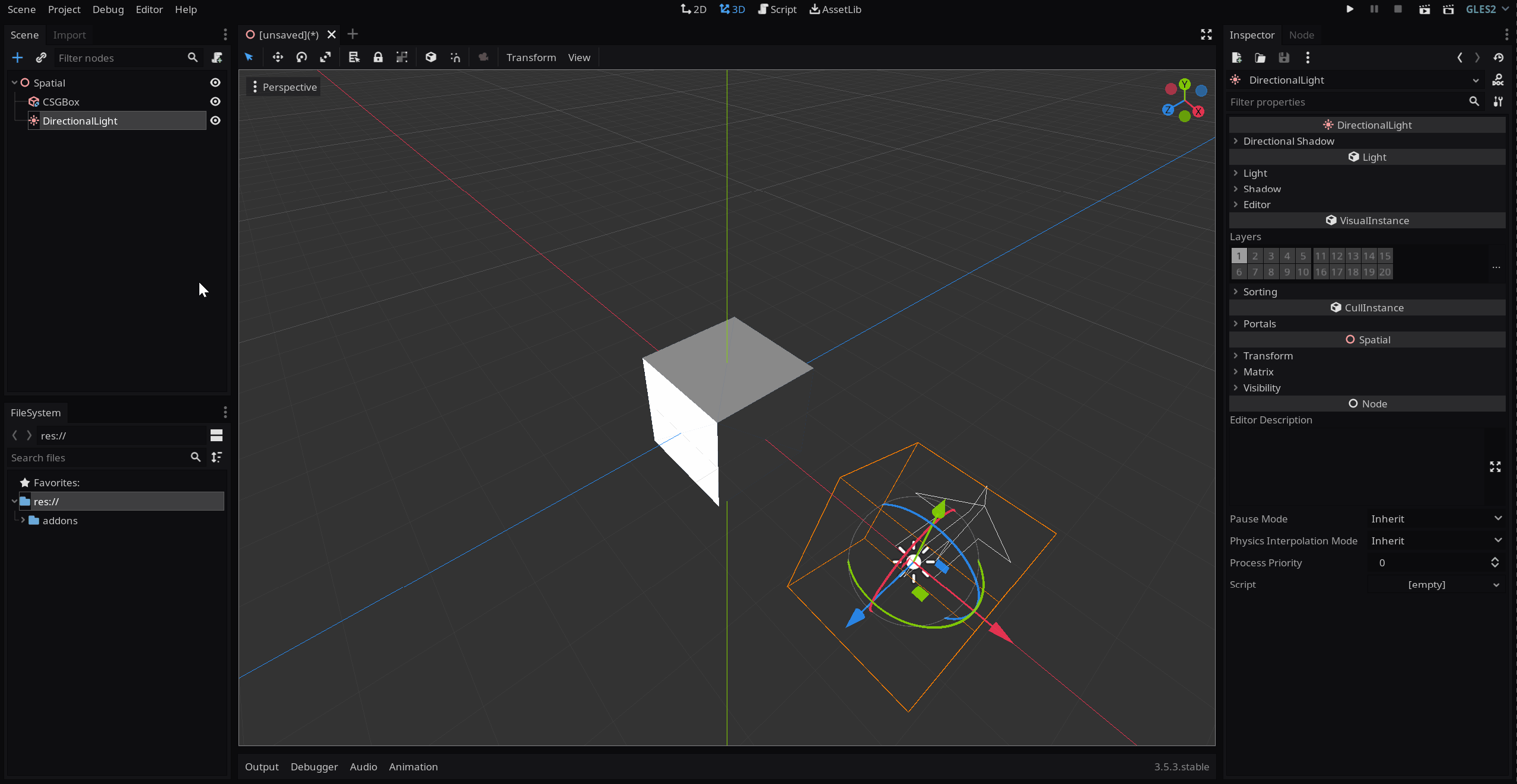Click the play project button
This screenshot has height=784, width=1517.
coord(1350,9)
